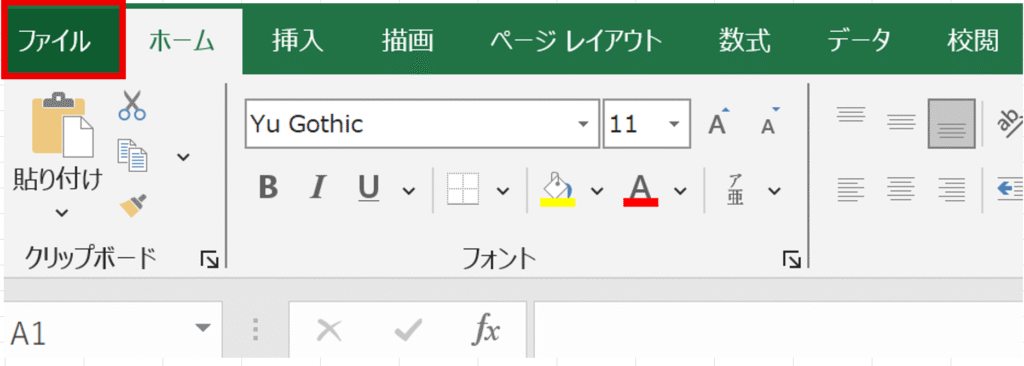Open the フォント group dialog launcher

pos(792,261)
